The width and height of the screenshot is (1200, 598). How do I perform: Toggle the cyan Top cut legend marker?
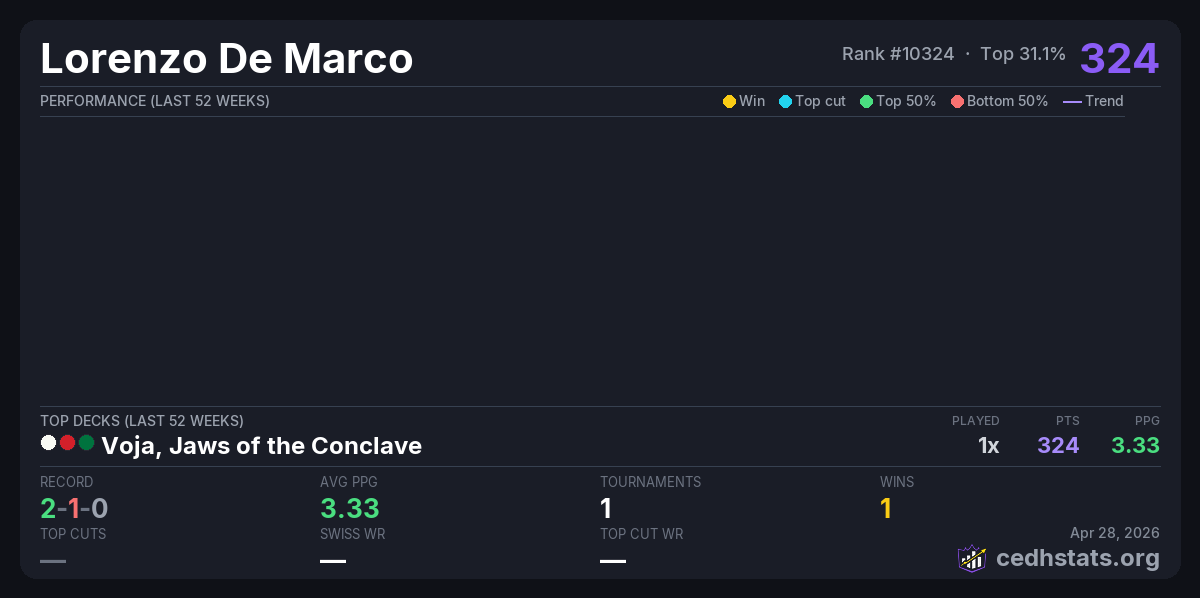pyautogui.click(x=785, y=101)
